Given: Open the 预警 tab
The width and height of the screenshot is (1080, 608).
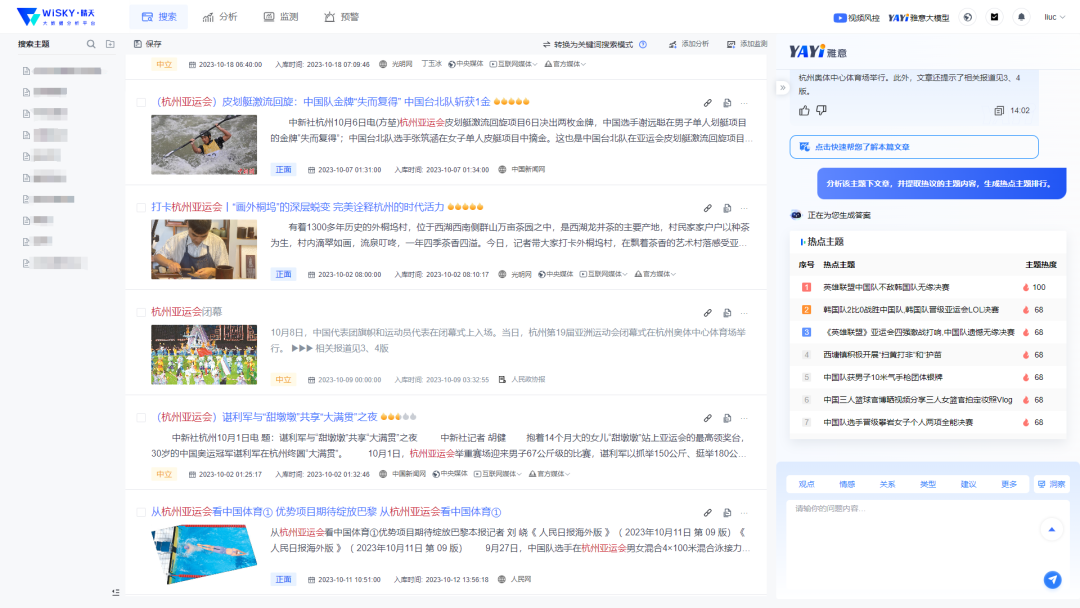Looking at the screenshot, I should point(342,17).
